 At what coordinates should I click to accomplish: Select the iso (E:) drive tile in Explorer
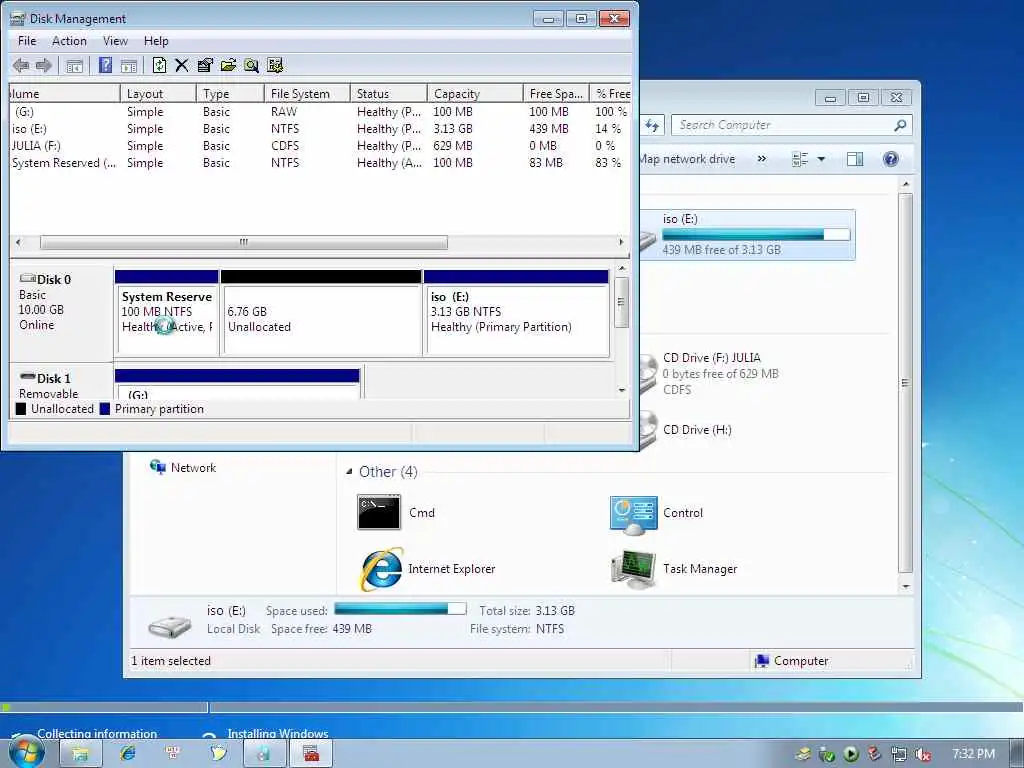[748, 234]
